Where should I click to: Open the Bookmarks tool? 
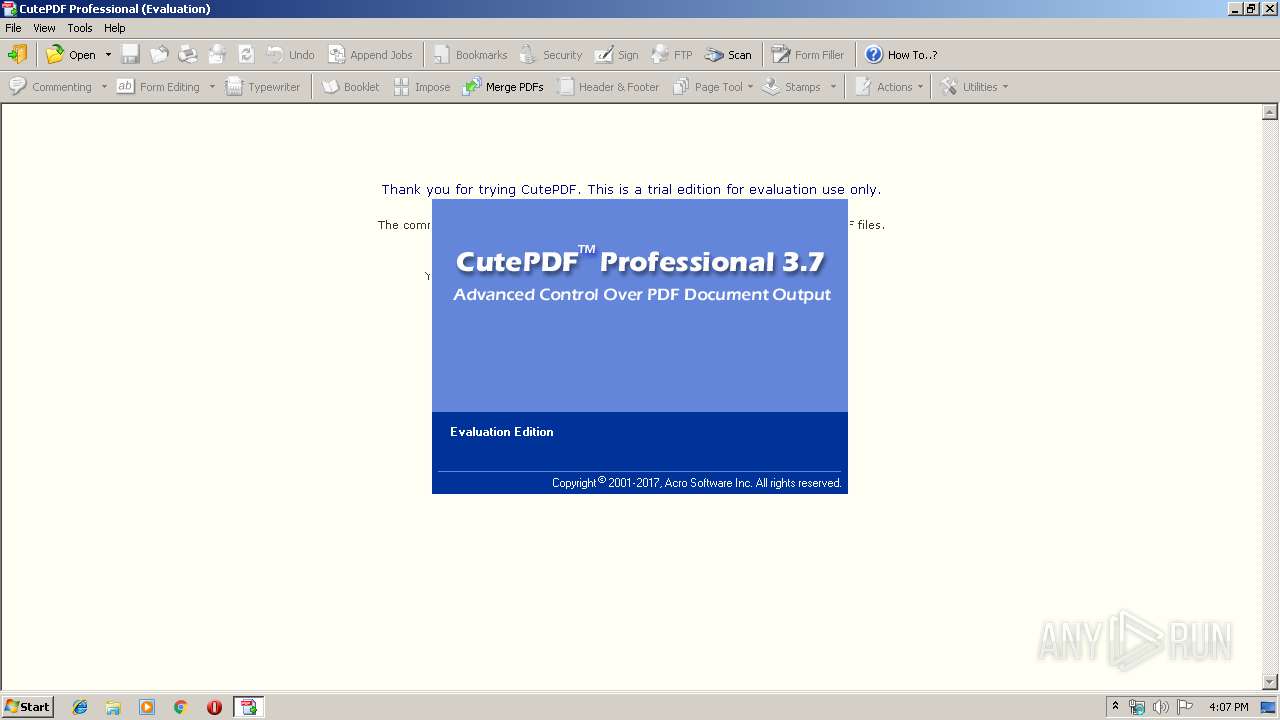[470, 55]
